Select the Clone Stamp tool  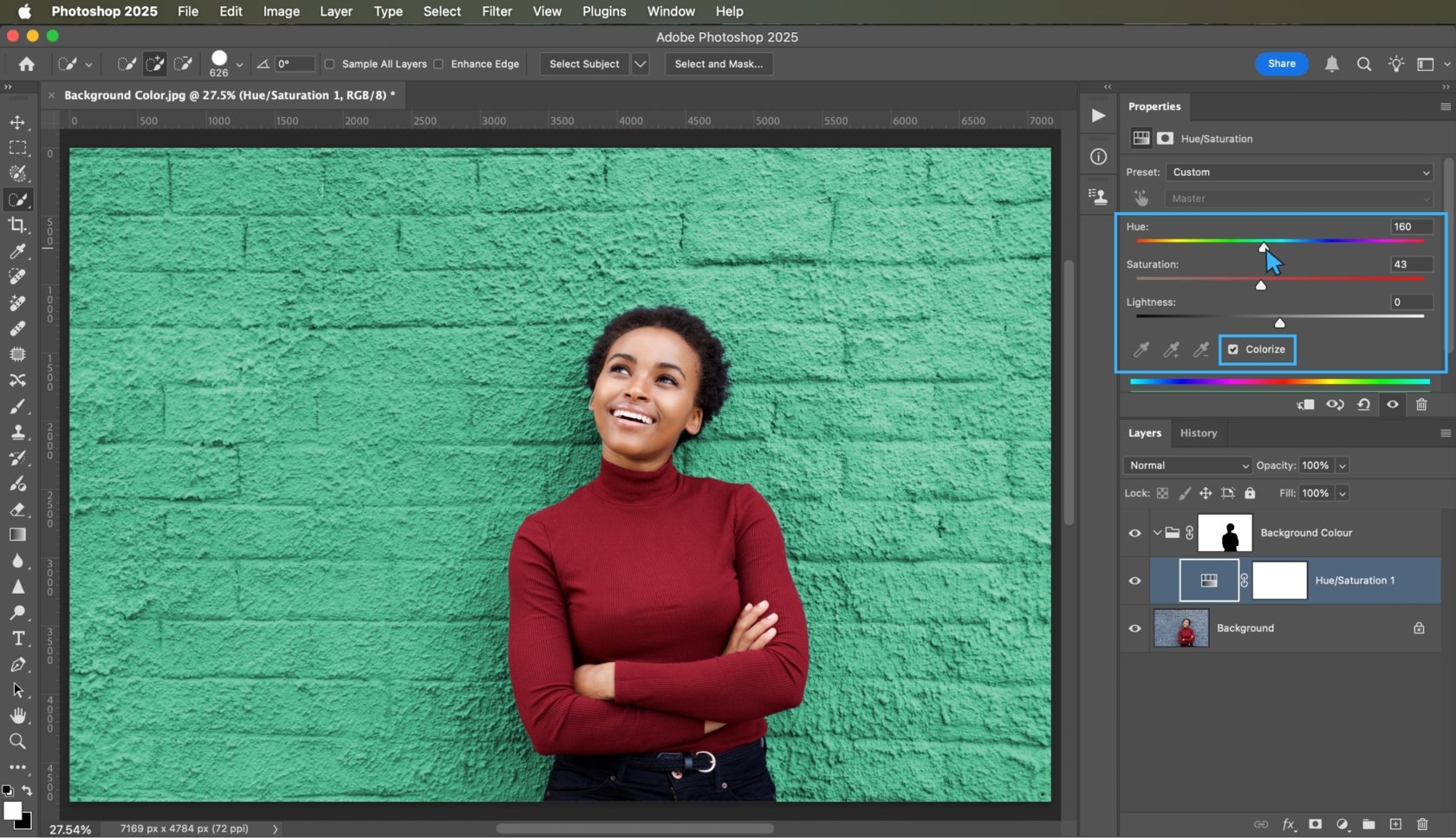click(x=18, y=432)
